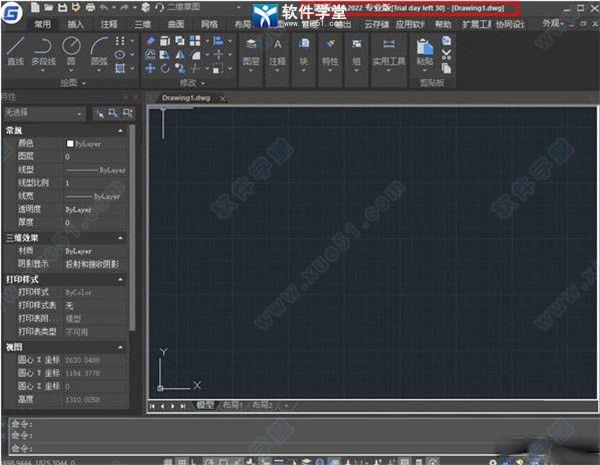
Task: Open the 帮助 ribbon tab
Action: (x=443, y=23)
